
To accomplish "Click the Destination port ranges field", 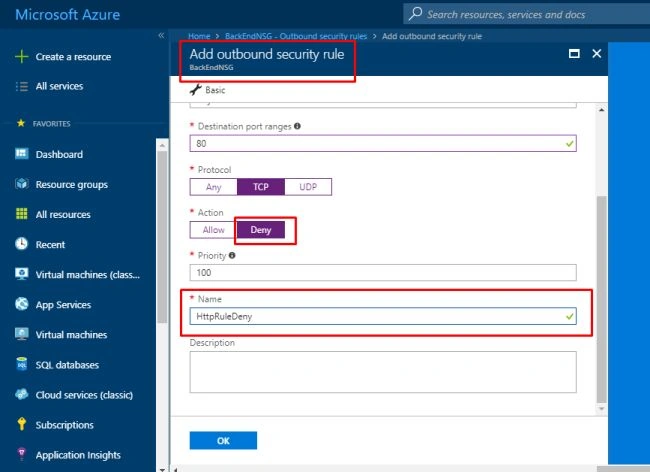I will [x=383, y=143].
